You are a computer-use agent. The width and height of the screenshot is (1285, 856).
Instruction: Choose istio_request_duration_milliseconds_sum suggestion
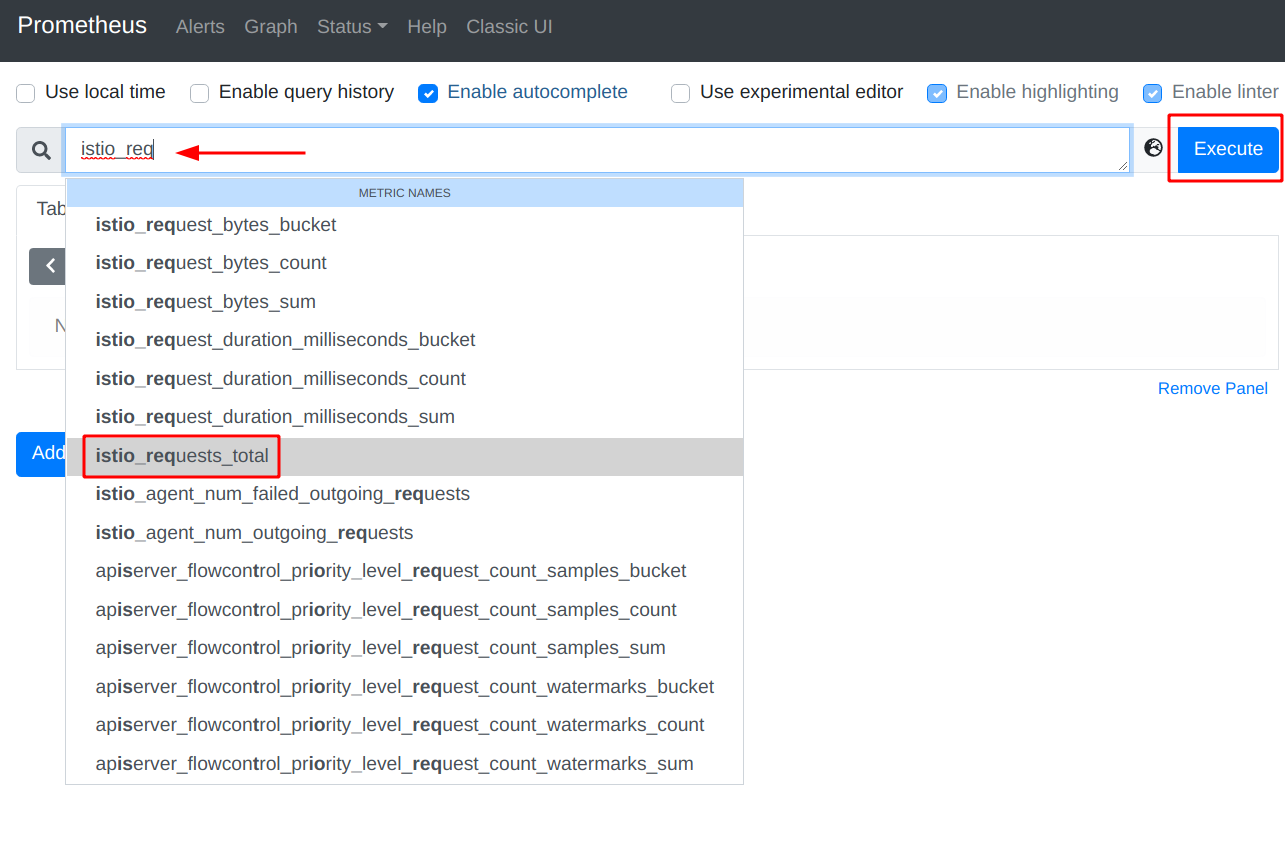pyautogui.click(x=404, y=417)
